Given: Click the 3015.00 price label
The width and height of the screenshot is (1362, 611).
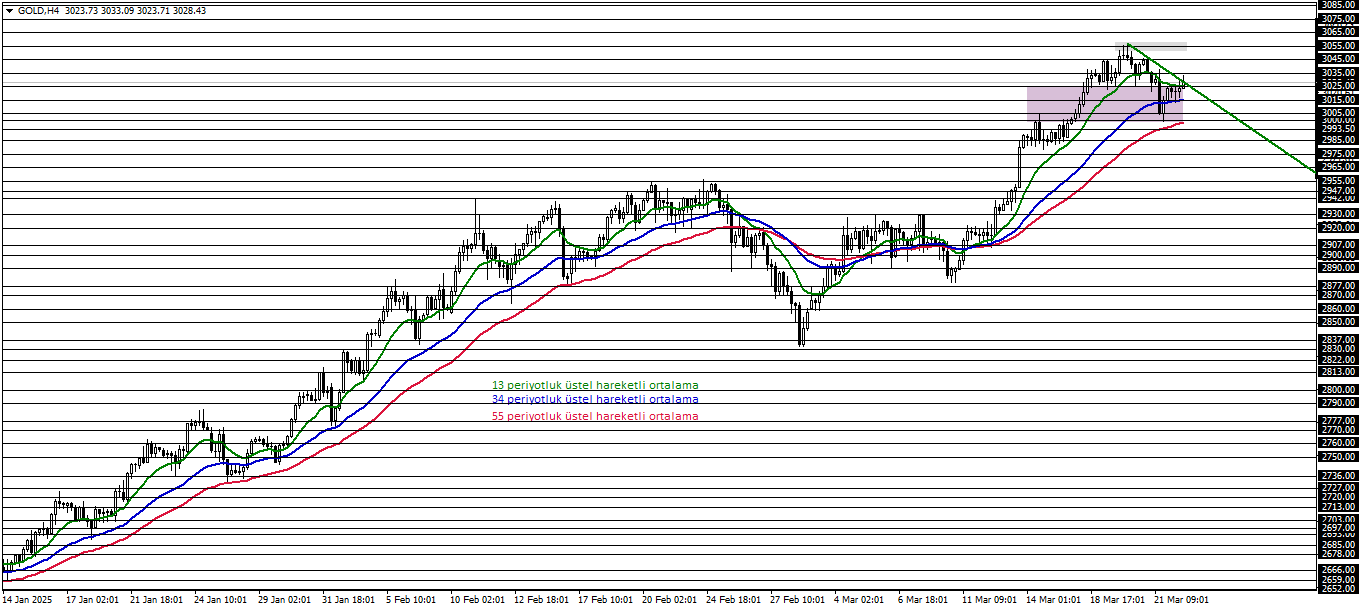Looking at the screenshot, I should coord(1337,100).
